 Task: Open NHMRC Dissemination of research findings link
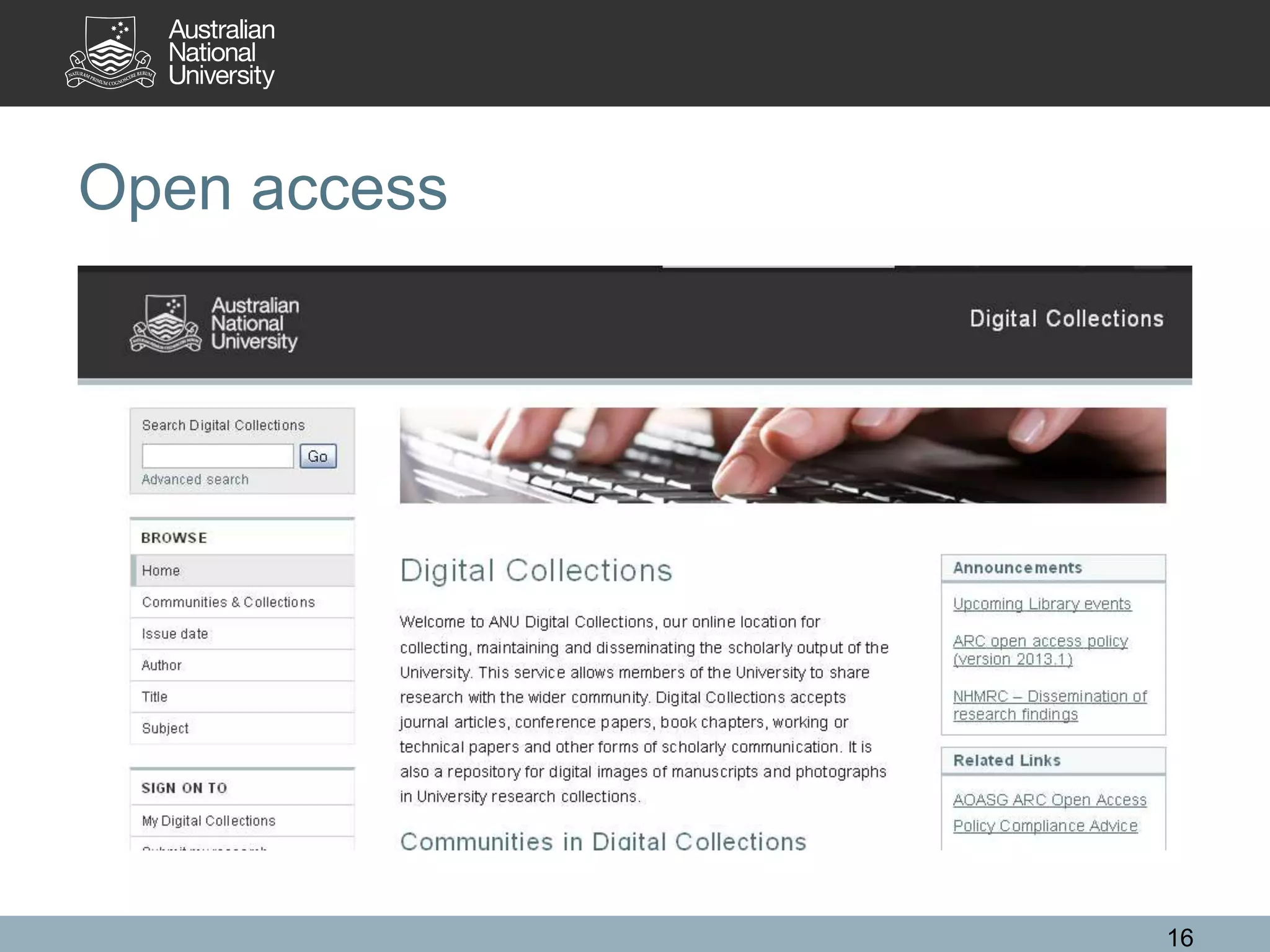point(1050,705)
